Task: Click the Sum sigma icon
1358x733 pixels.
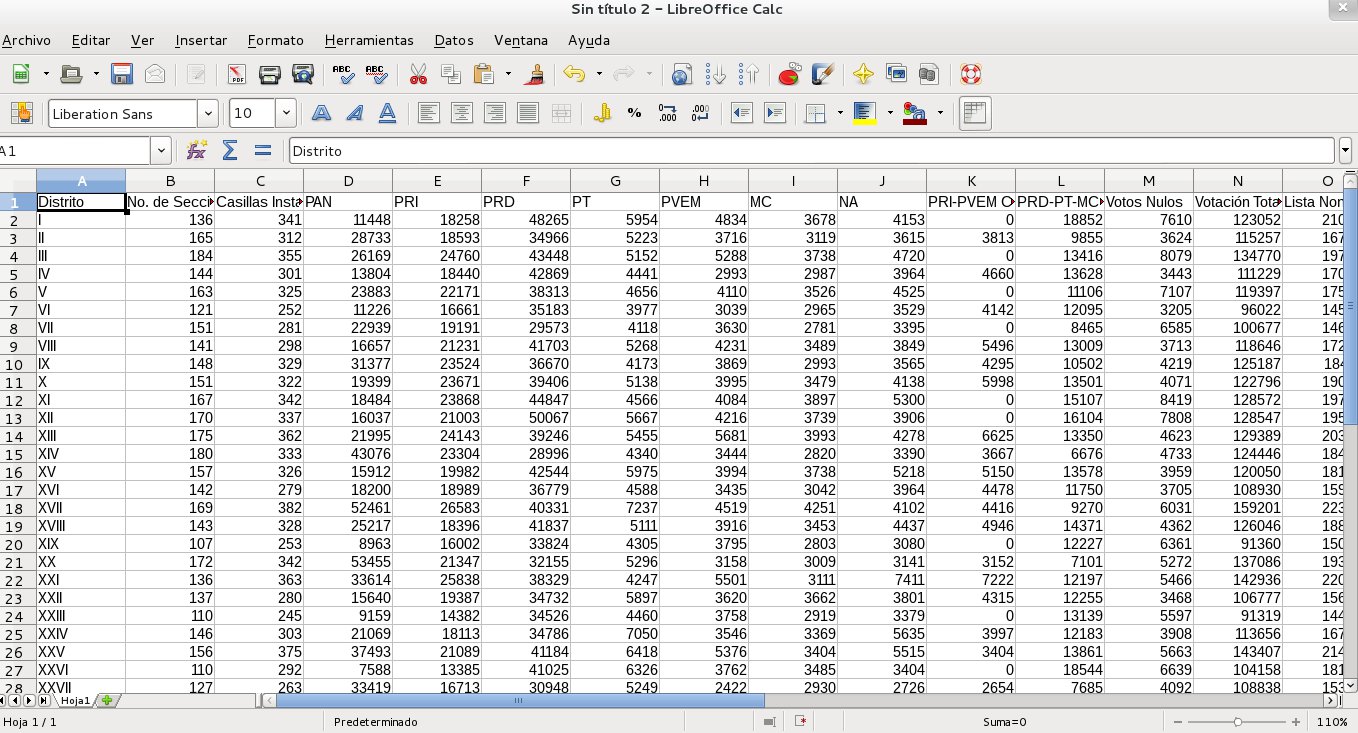Action: 230,150
